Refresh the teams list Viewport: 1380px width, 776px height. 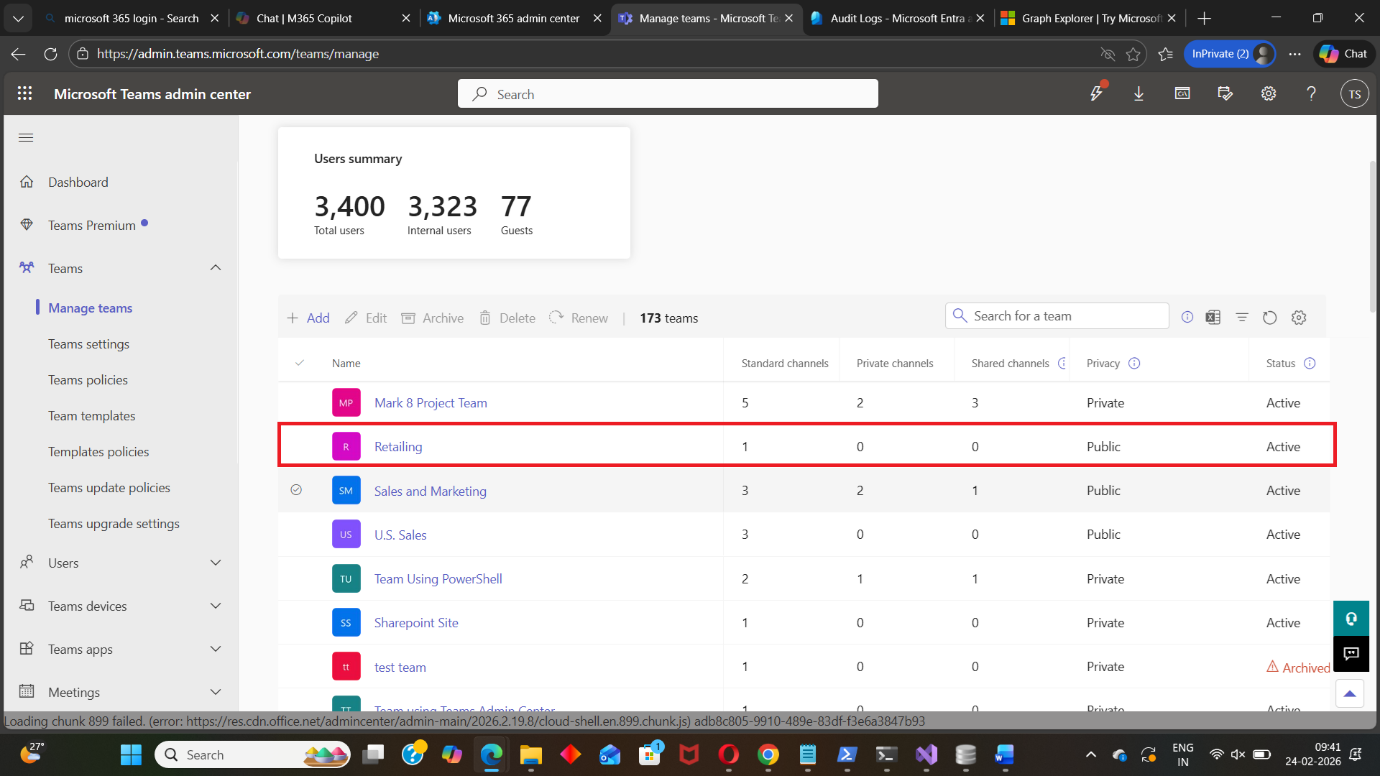coord(1269,317)
